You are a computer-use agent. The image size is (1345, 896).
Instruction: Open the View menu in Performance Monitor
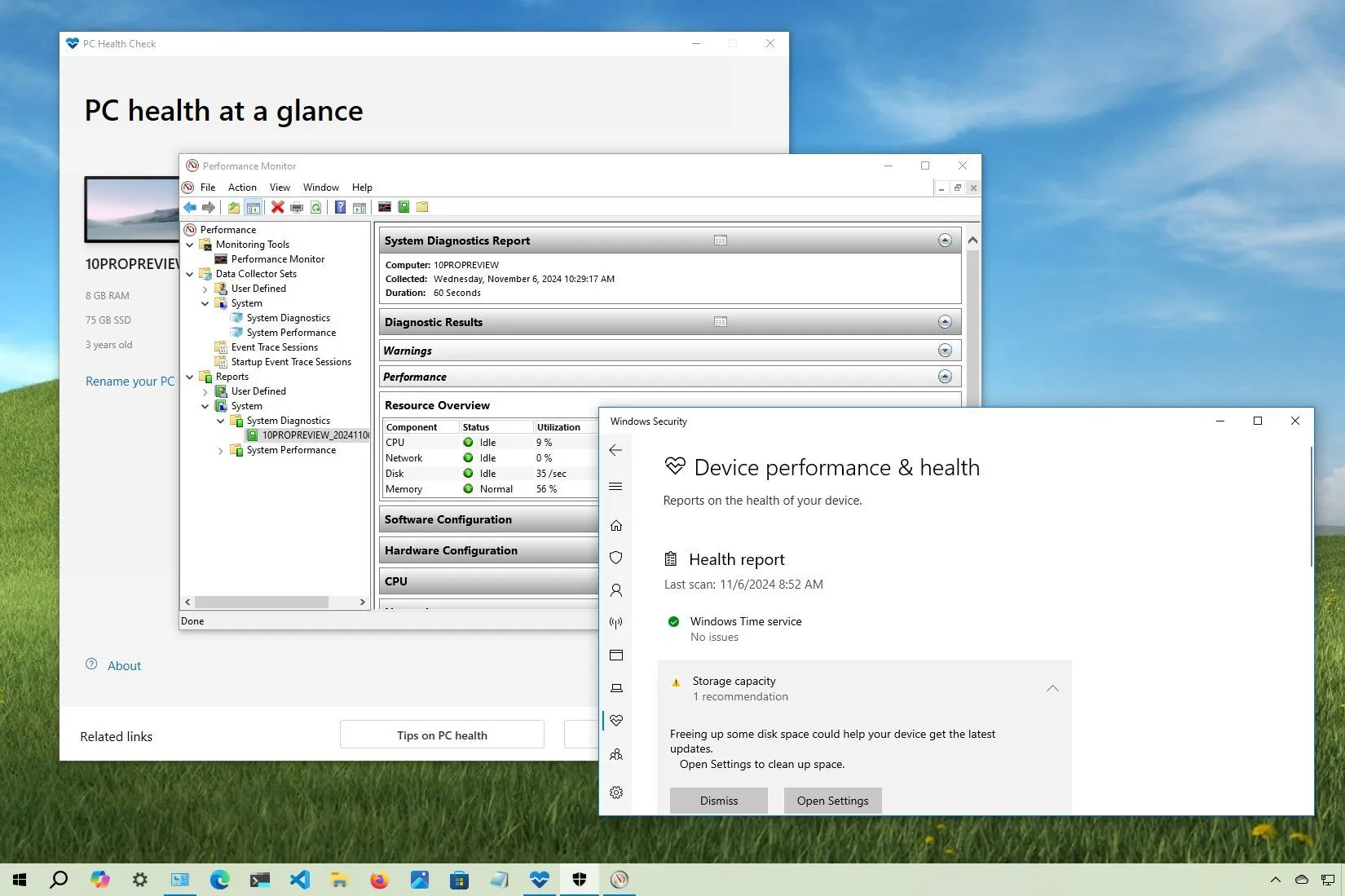click(x=280, y=187)
